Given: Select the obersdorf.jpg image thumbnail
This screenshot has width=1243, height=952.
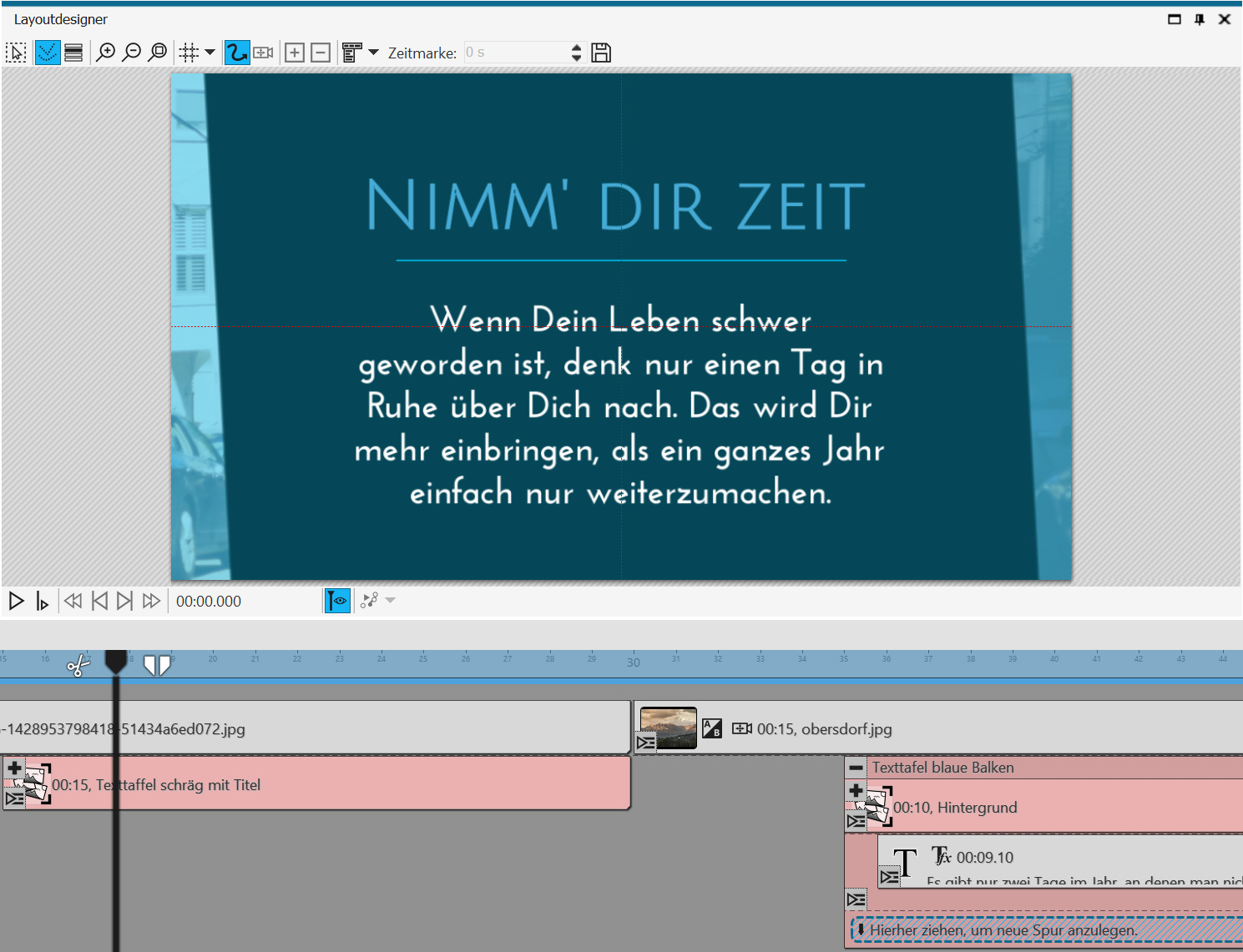Looking at the screenshot, I should tap(668, 728).
